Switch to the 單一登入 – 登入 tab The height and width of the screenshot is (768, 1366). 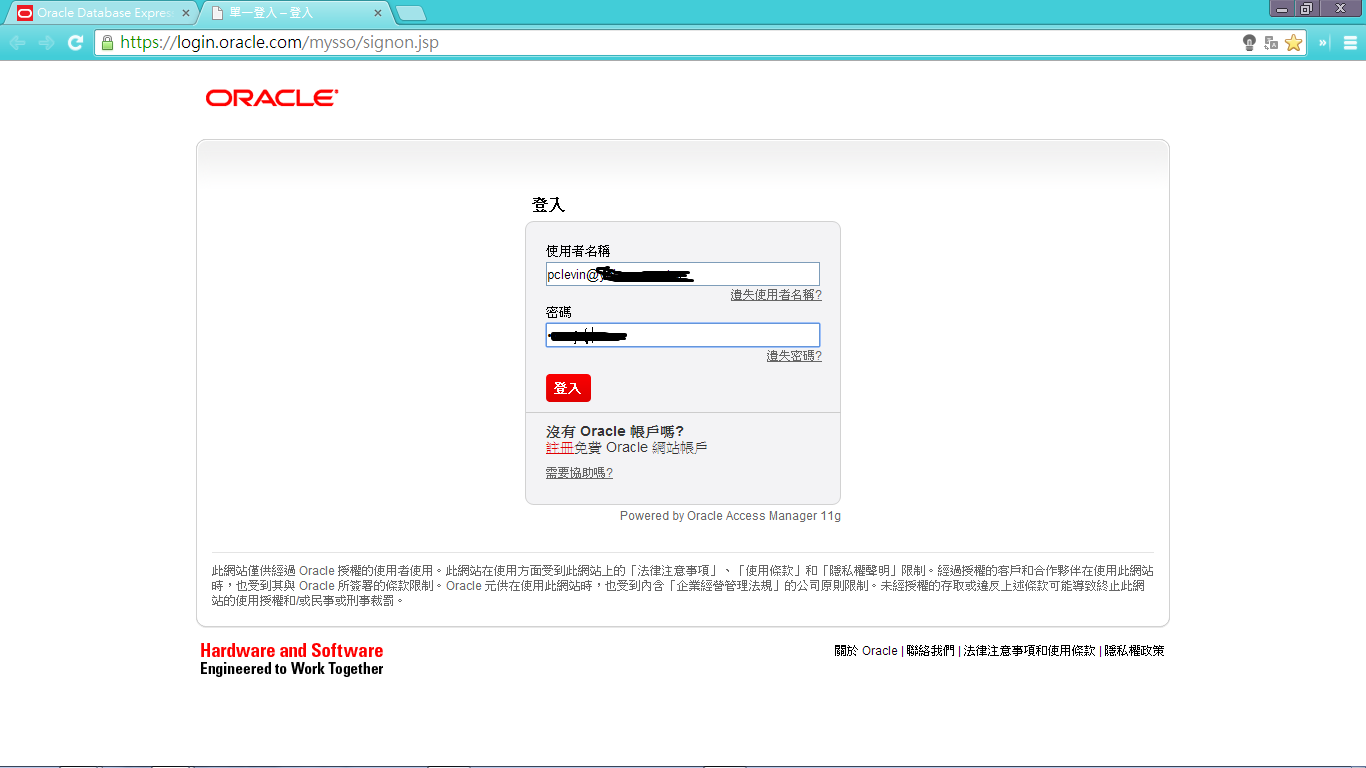(x=296, y=13)
